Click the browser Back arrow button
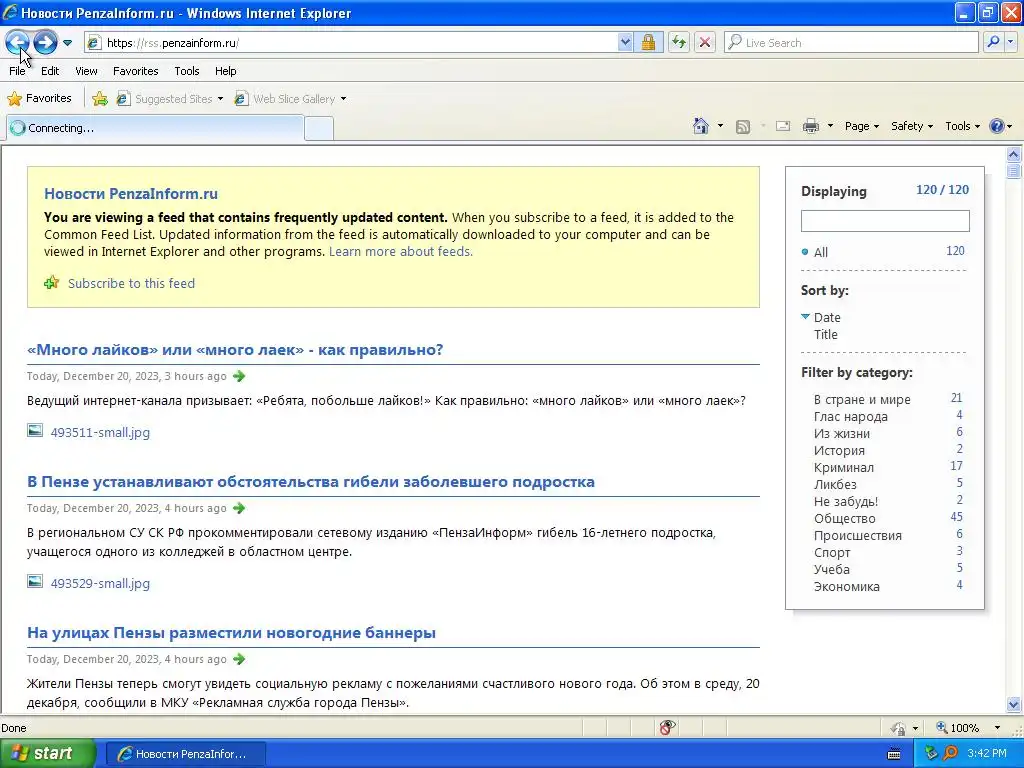 point(18,43)
